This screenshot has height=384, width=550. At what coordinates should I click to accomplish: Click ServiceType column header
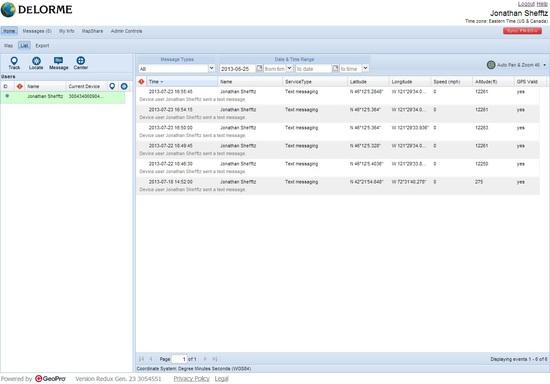pyautogui.click(x=315, y=82)
